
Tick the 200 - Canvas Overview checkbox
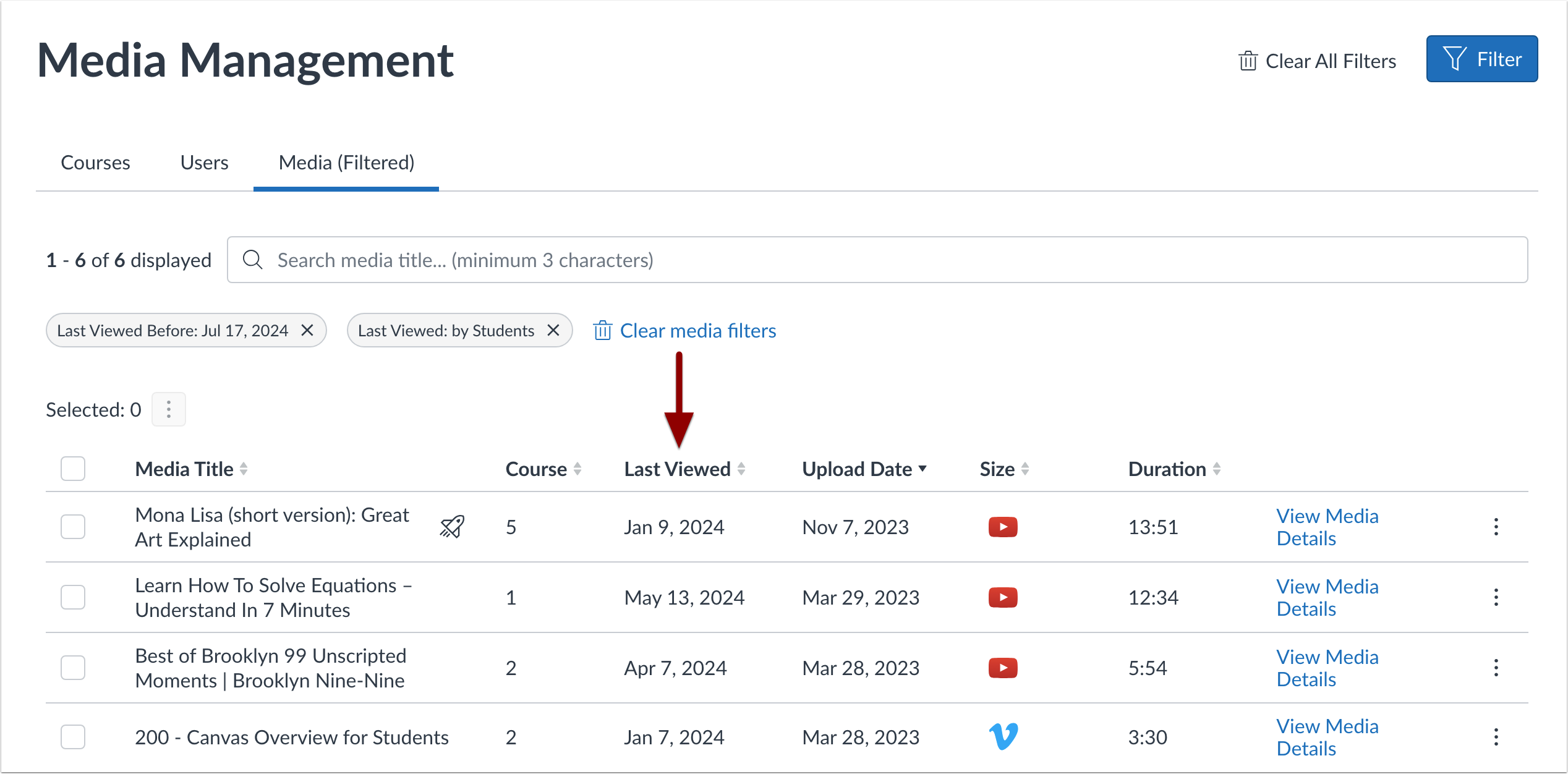[73, 737]
